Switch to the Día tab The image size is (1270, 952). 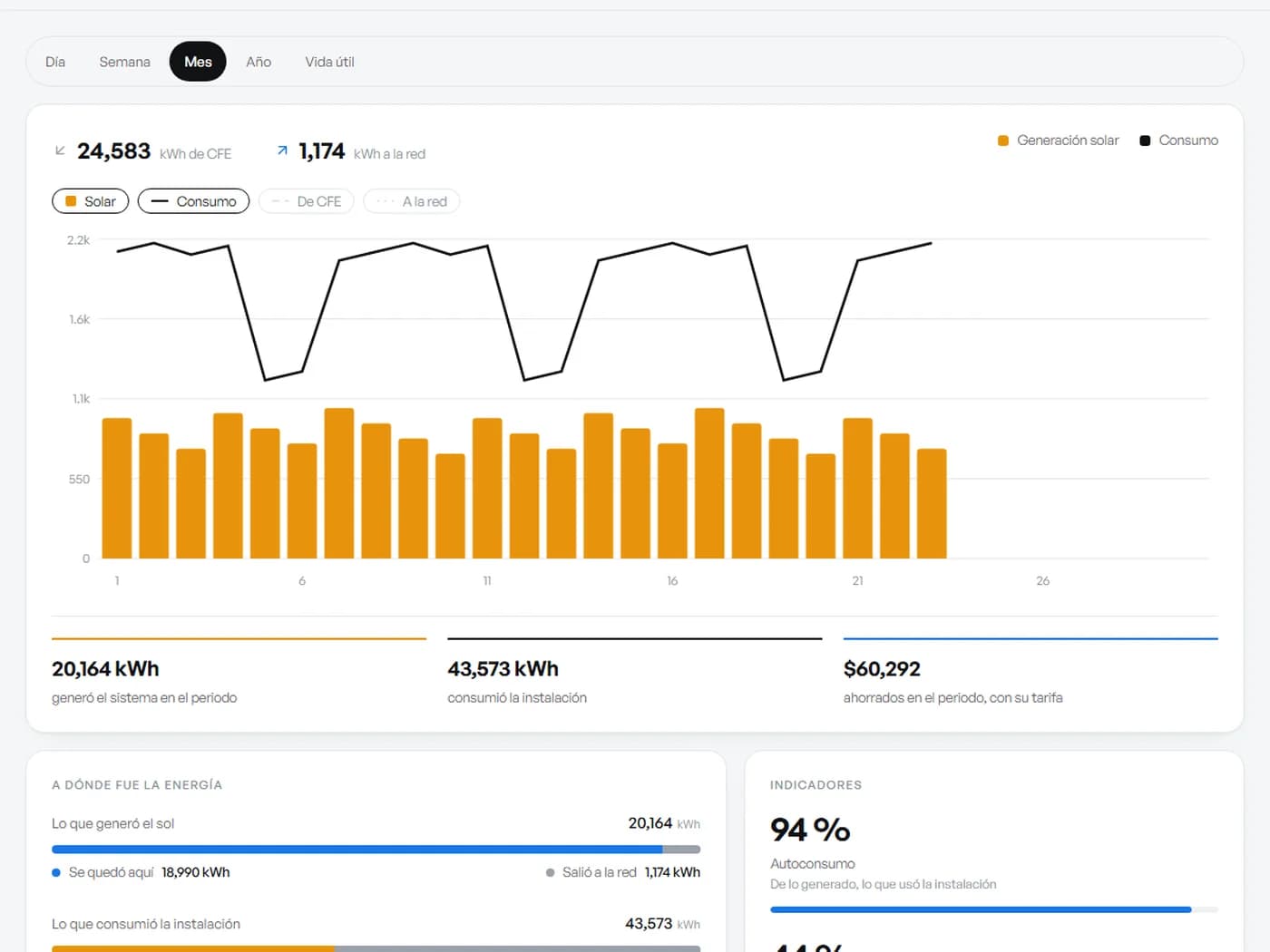point(55,62)
